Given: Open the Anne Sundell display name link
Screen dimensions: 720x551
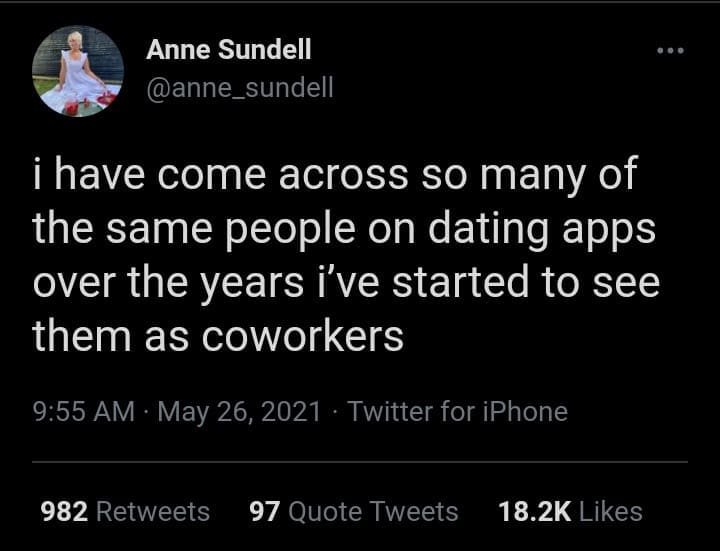Looking at the screenshot, I should 229,48.
